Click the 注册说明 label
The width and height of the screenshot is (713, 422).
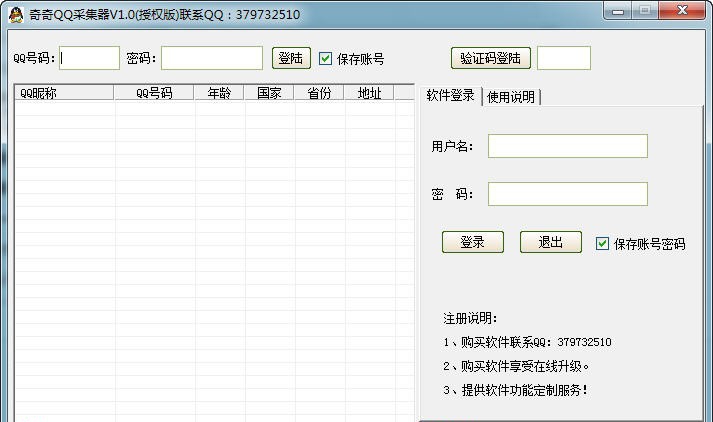(x=470, y=318)
